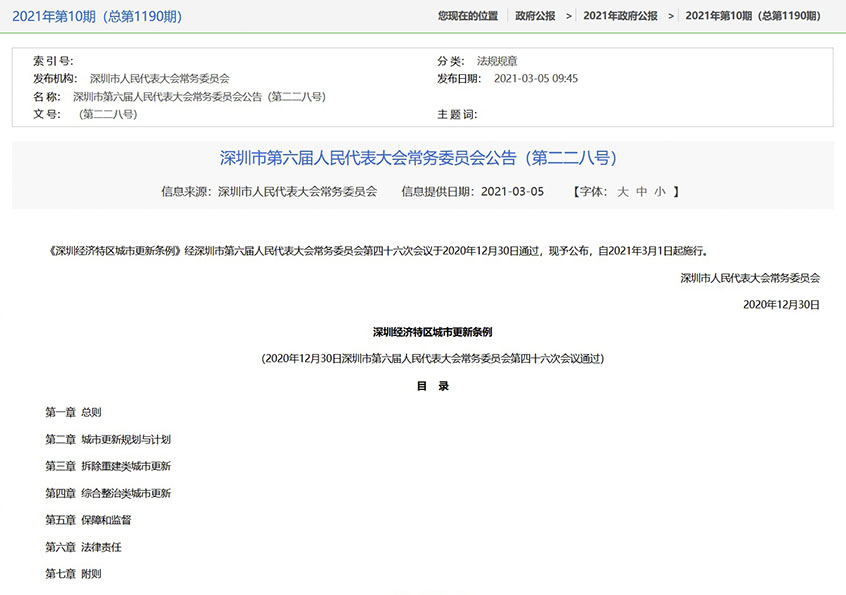
Task: Click the 目录 contents heading
Action: tap(432, 385)
